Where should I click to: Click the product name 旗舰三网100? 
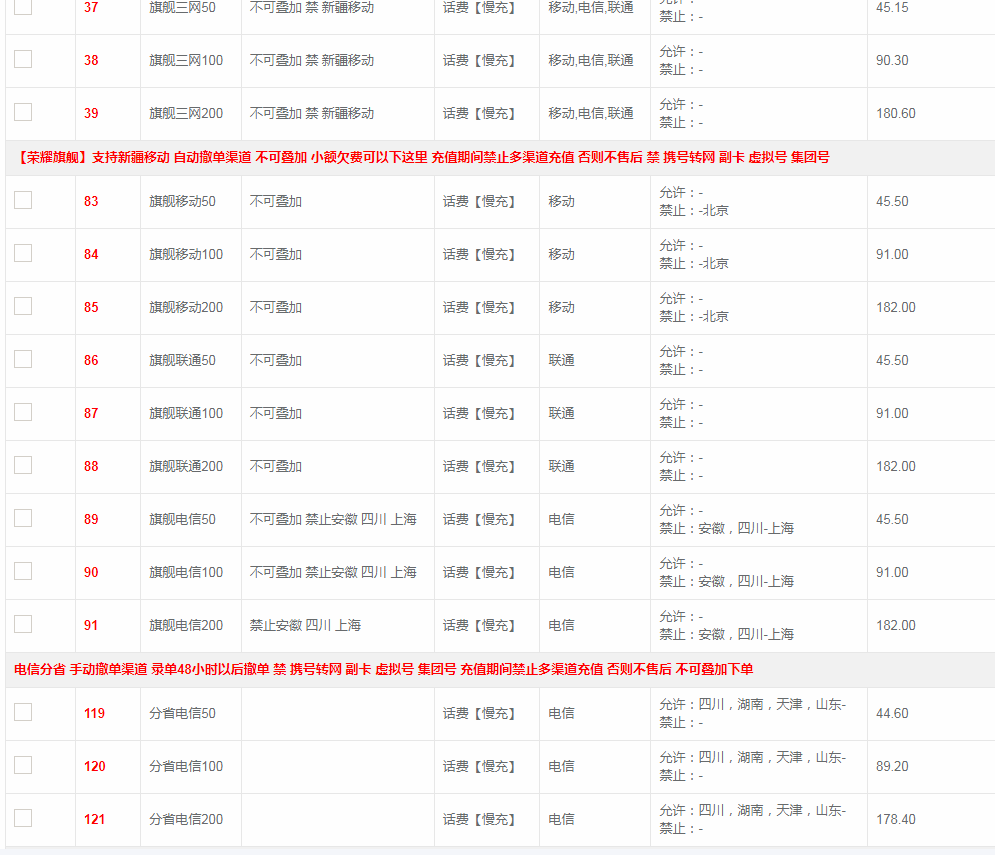pyautogui.click(x=186, y=60)
